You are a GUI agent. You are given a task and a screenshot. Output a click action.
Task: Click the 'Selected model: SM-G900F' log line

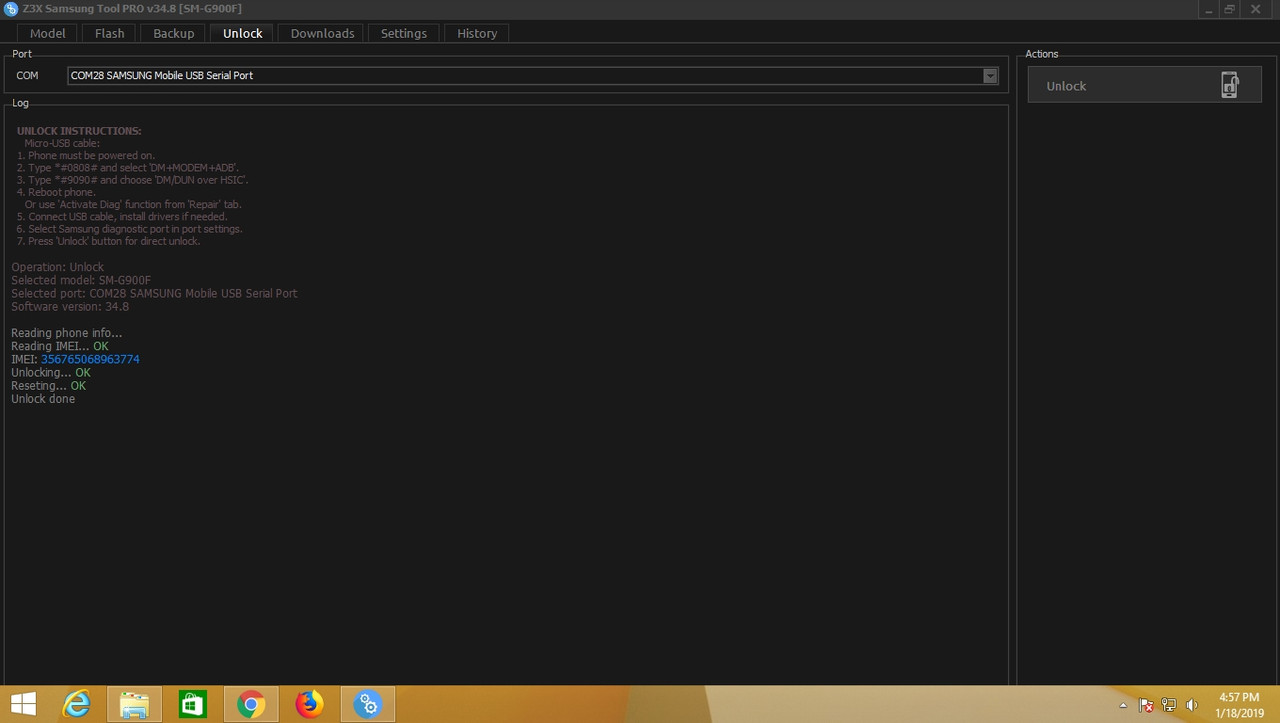81,280
